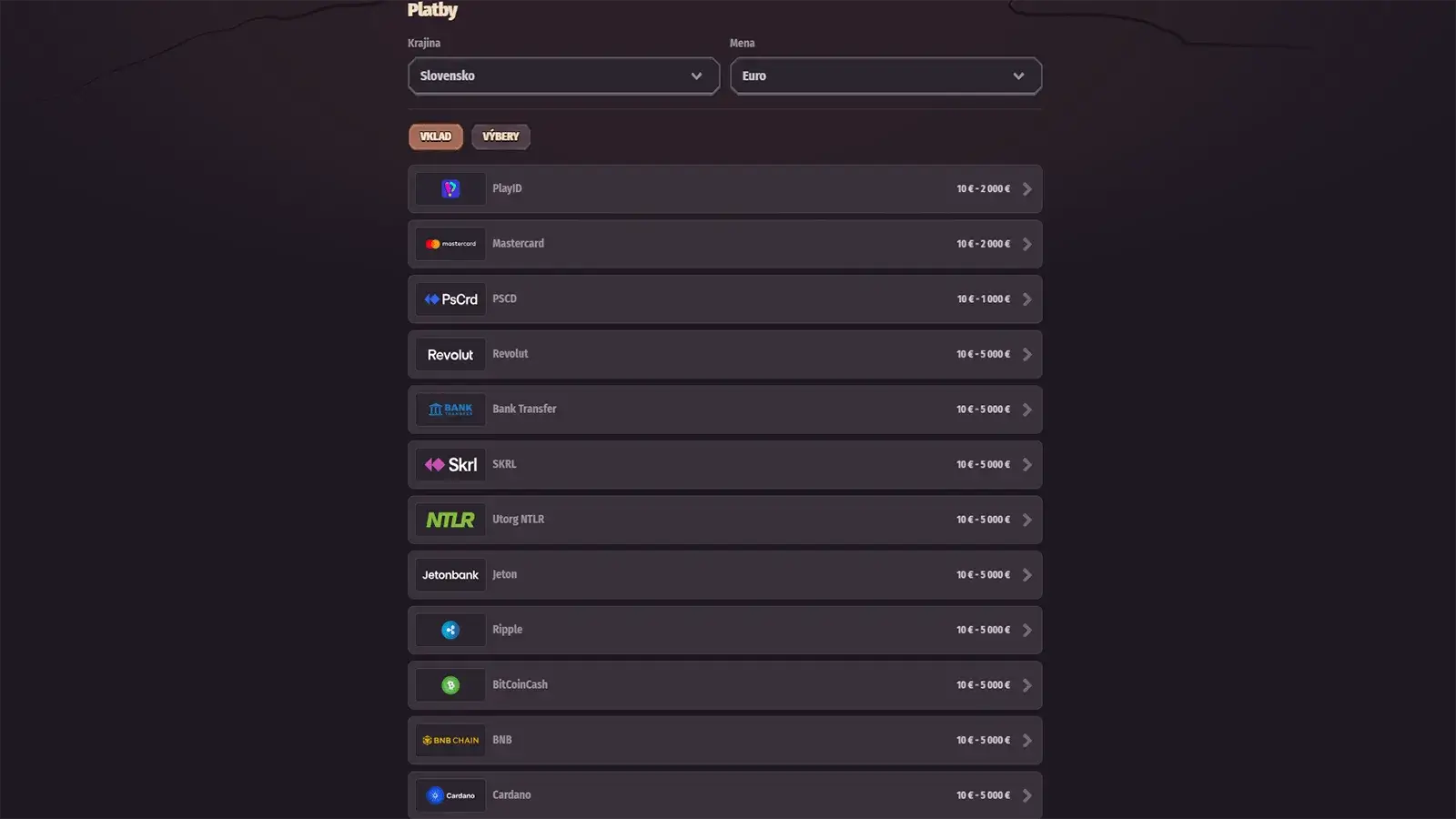
Task: Select the Jeton payment method label
Action: (x=504, y=575)
